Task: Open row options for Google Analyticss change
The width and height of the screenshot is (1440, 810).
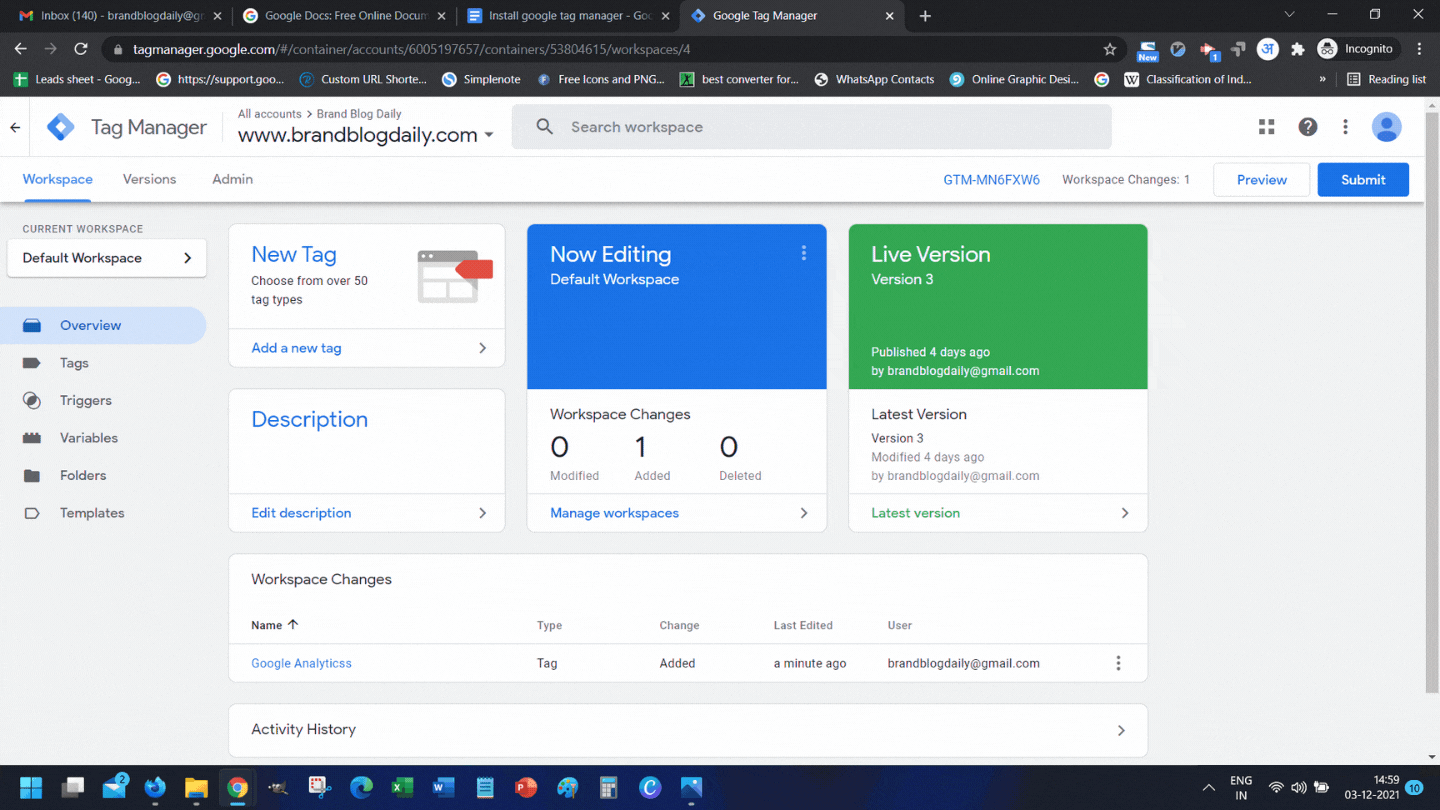Action: (x=1118, y=663)
